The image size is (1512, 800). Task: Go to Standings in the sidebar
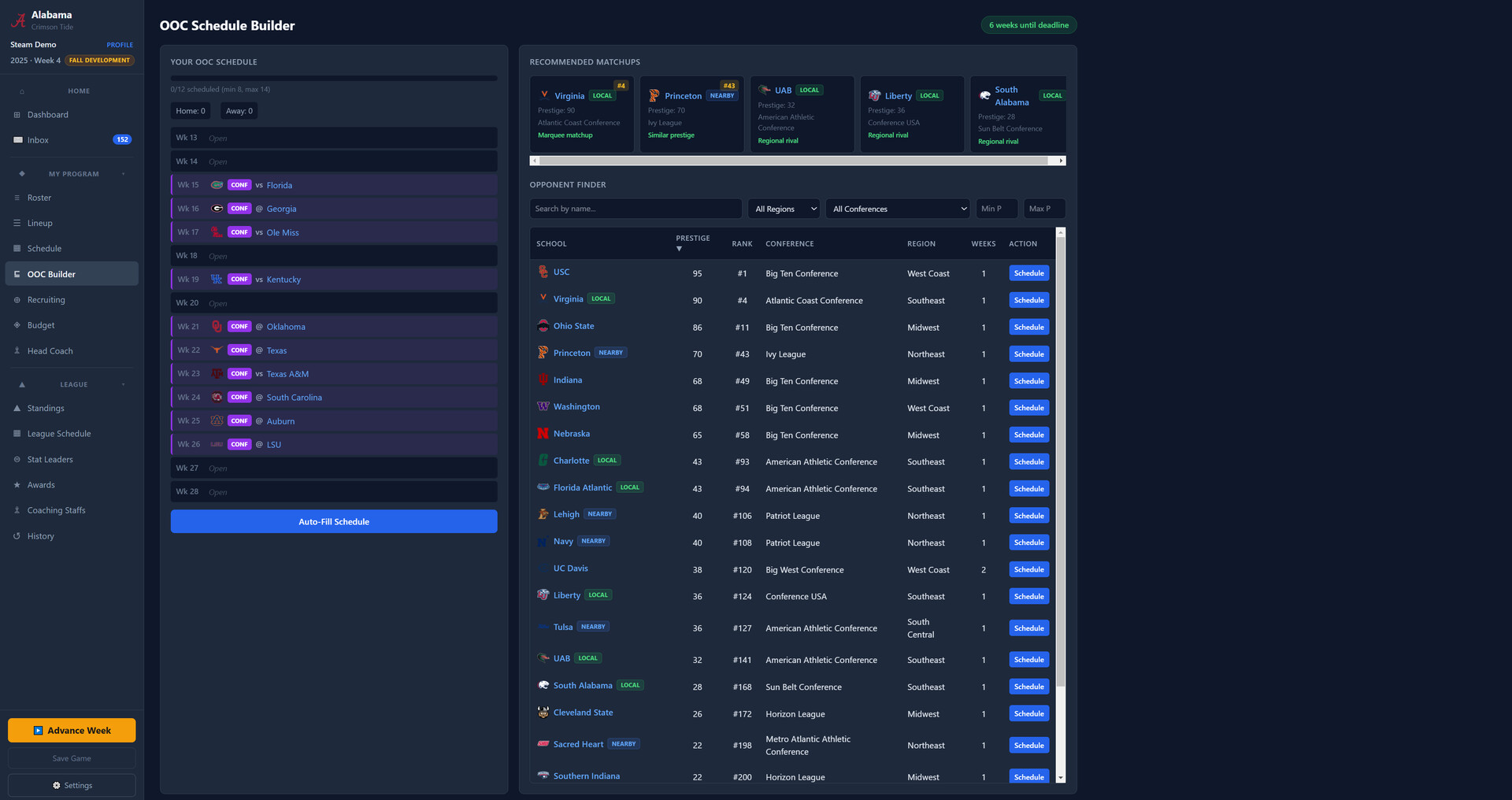point(46,409)
